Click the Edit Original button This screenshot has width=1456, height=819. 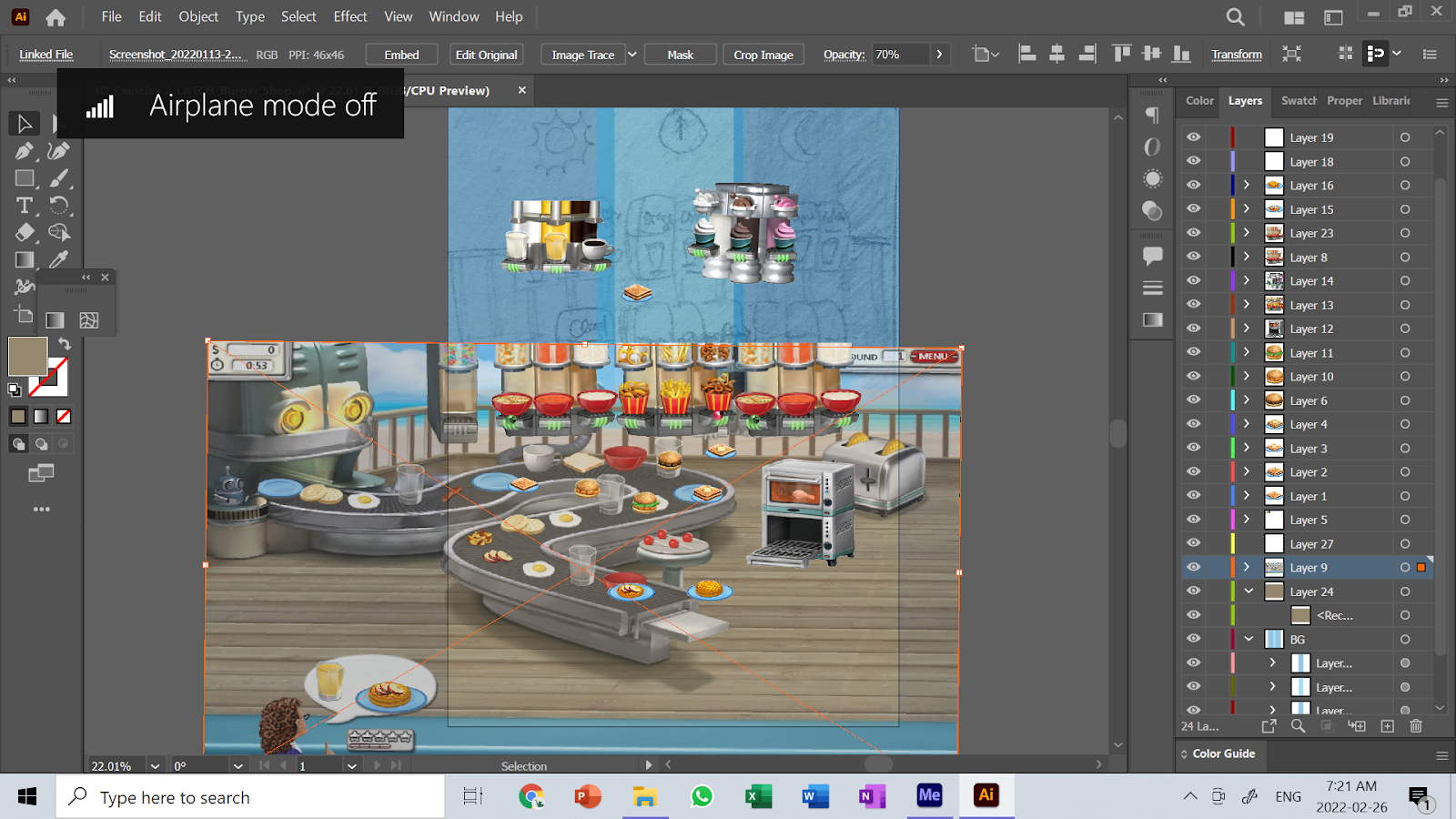[486, 55]
